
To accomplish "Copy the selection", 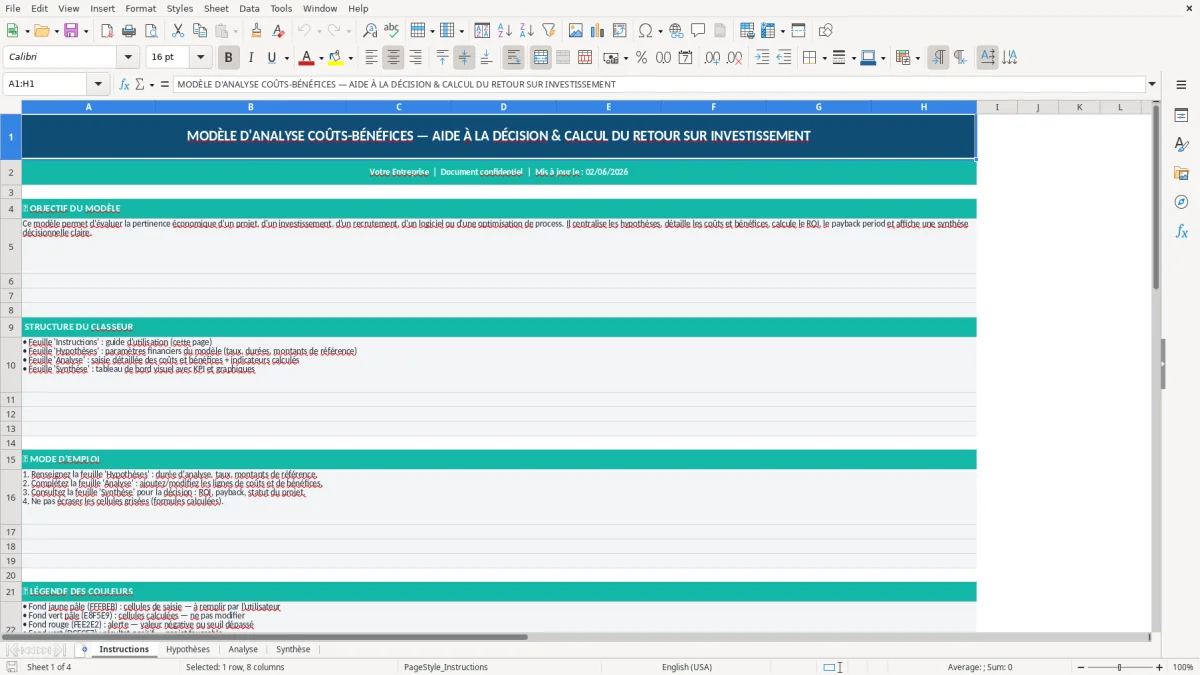I will 200,31.
